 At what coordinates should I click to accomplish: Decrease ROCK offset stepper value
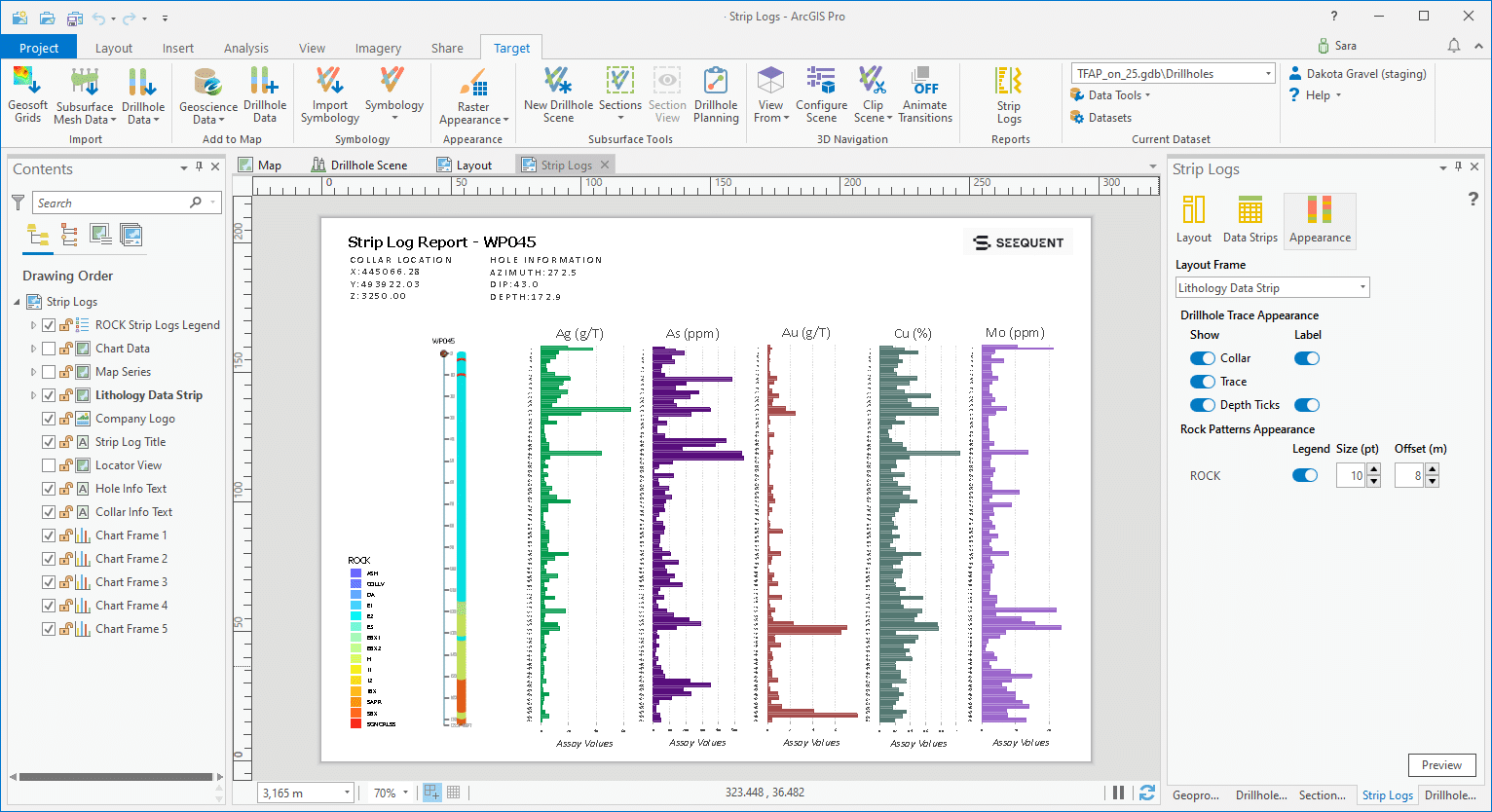coord(1433,481)
